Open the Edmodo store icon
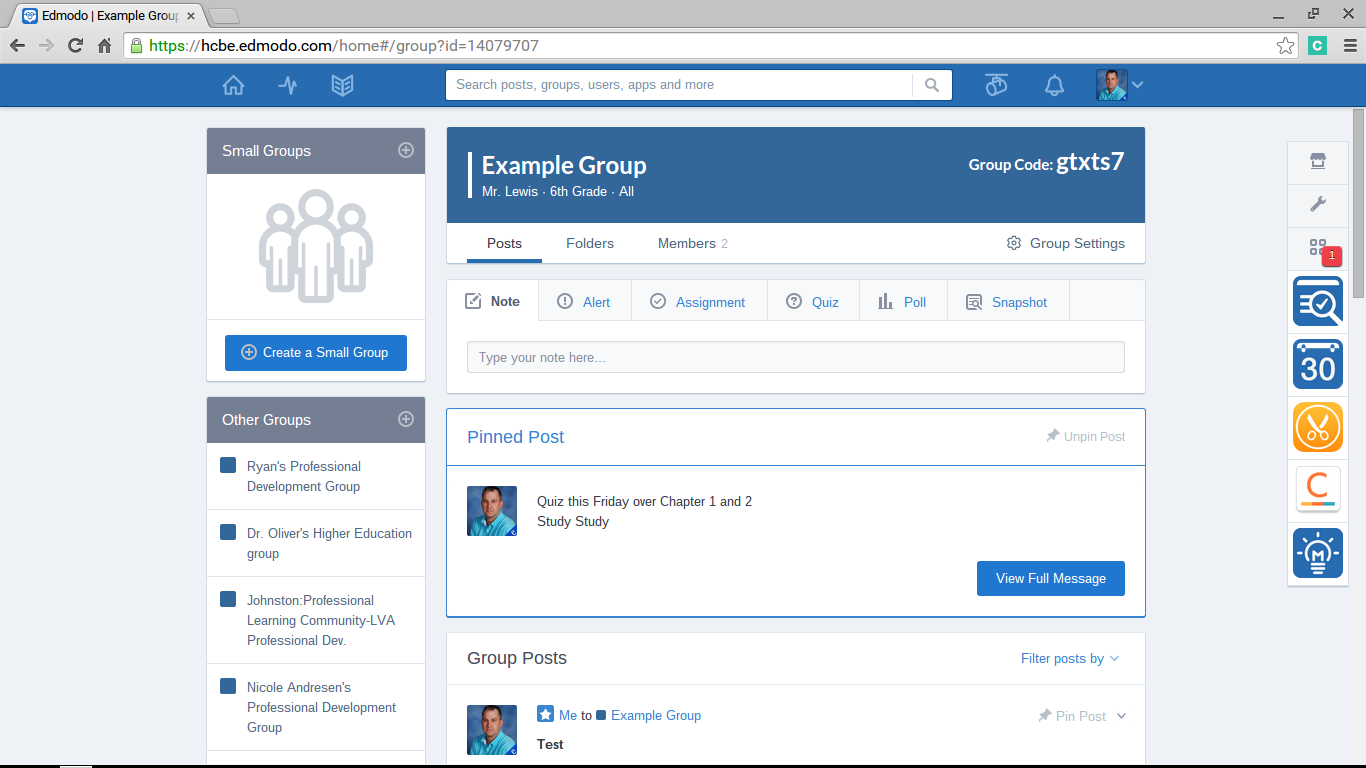 click(1317, 162)
